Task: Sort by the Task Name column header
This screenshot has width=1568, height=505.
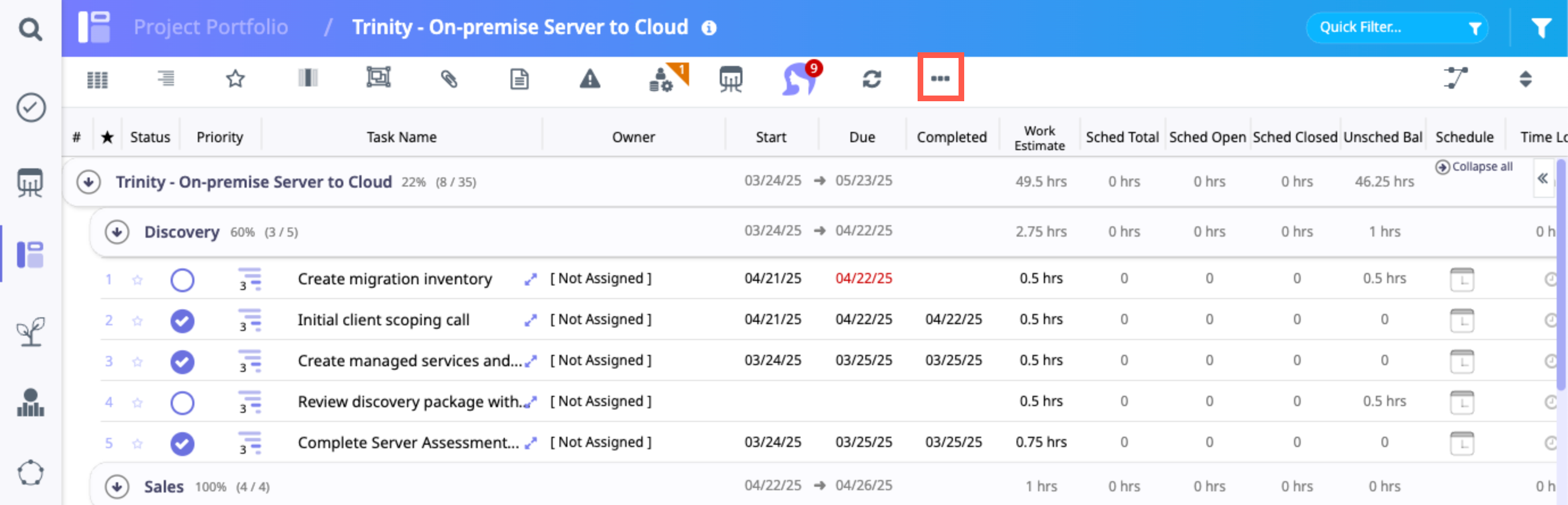Action: [401, 137]
